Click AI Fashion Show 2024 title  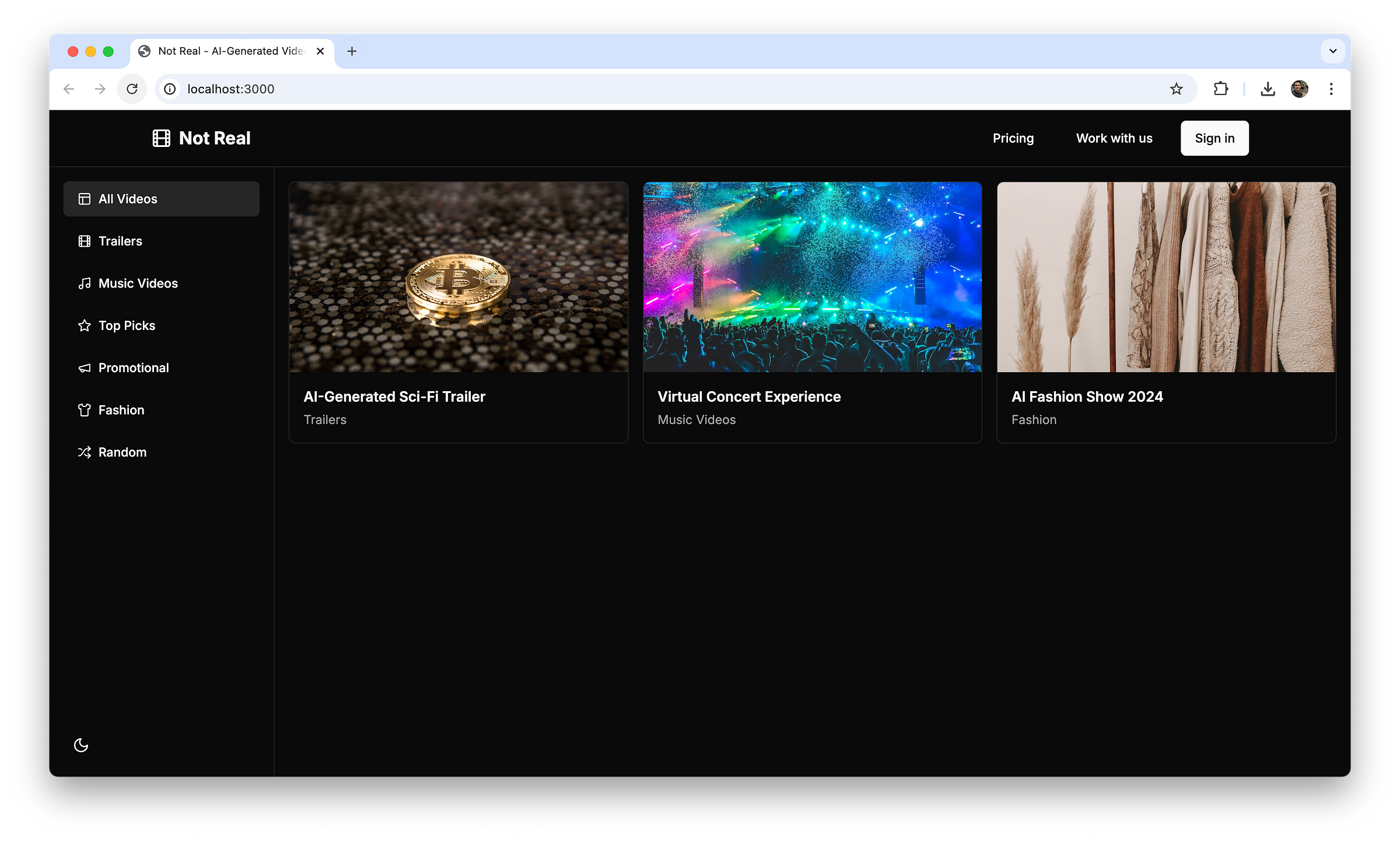click(1087, 397)
